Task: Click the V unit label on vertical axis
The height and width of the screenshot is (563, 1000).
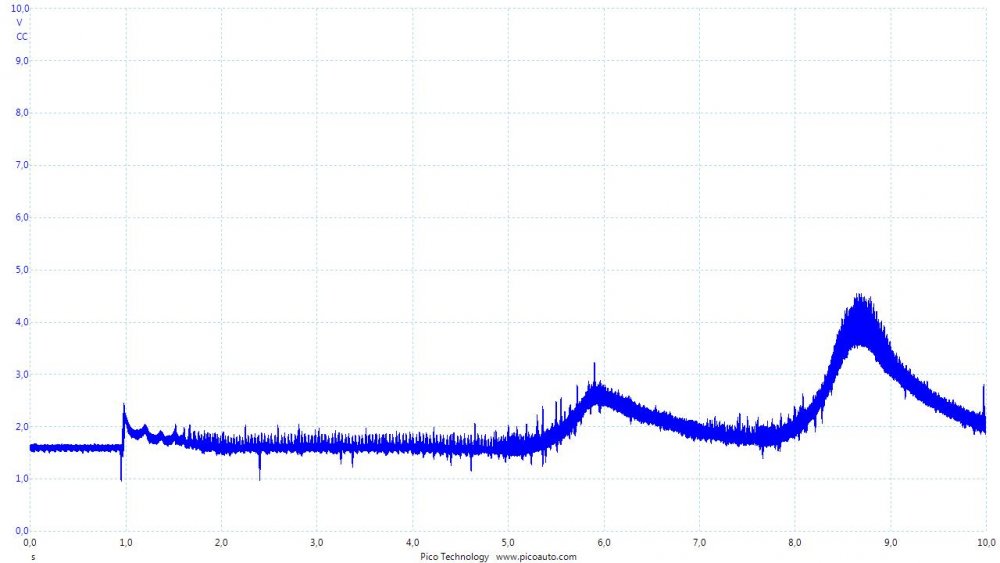Action: pyautogui.click(x=19, y=22)
